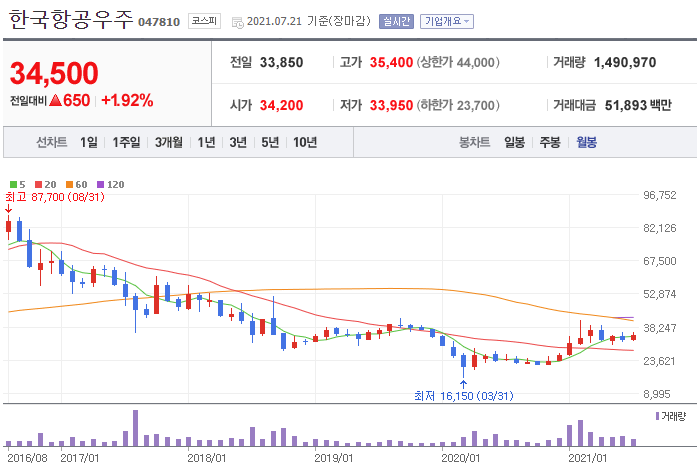Viewport: 697px width, 476px height.
Task: Switch to the 1년 chart period
Action: coord(206,142)
